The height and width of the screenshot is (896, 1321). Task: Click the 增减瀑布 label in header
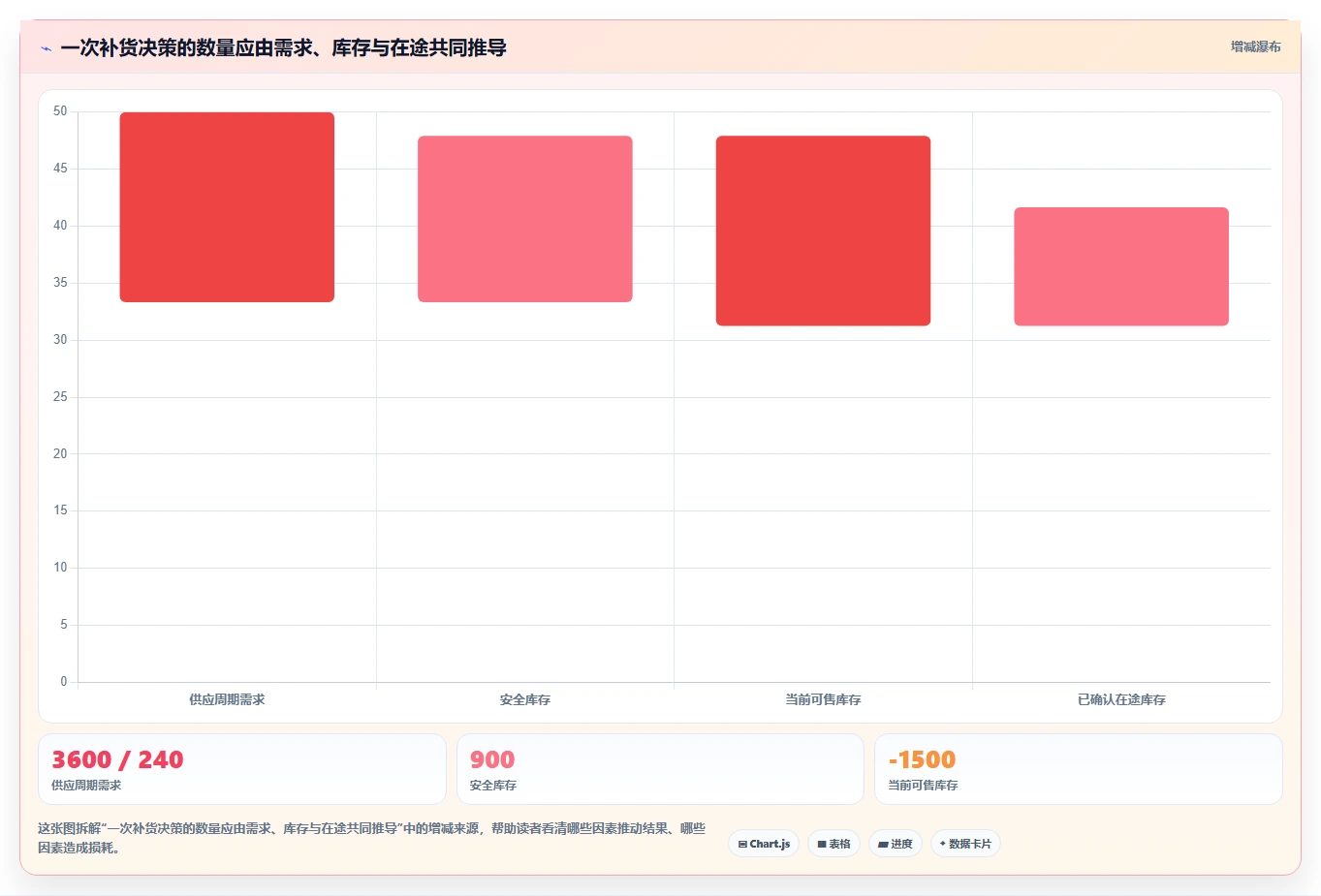coord(1255,46)
